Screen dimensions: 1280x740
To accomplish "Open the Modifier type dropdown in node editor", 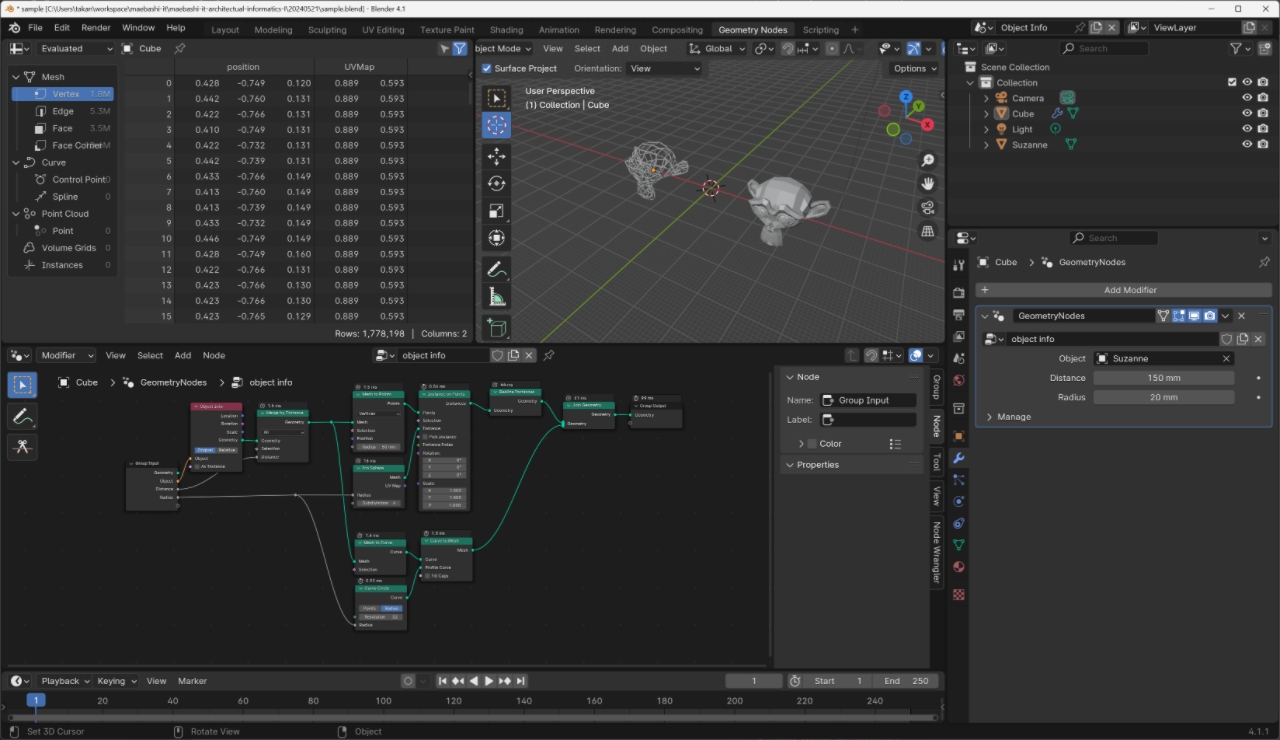I will tap(66, 355).
